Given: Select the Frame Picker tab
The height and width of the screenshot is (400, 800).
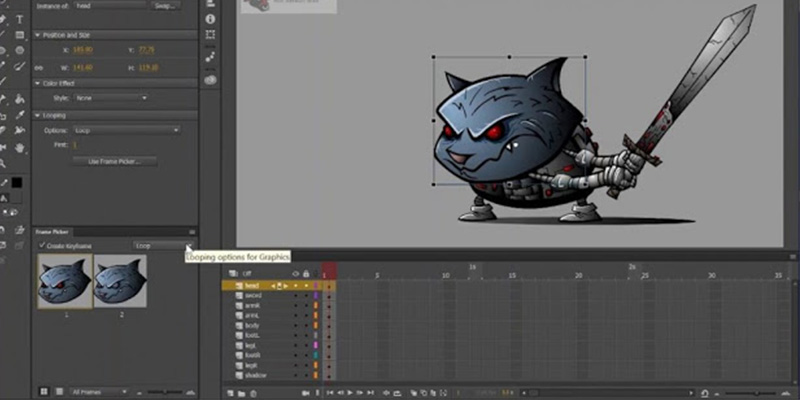Looking at the screenshot, I should click(x=54, y=232).
